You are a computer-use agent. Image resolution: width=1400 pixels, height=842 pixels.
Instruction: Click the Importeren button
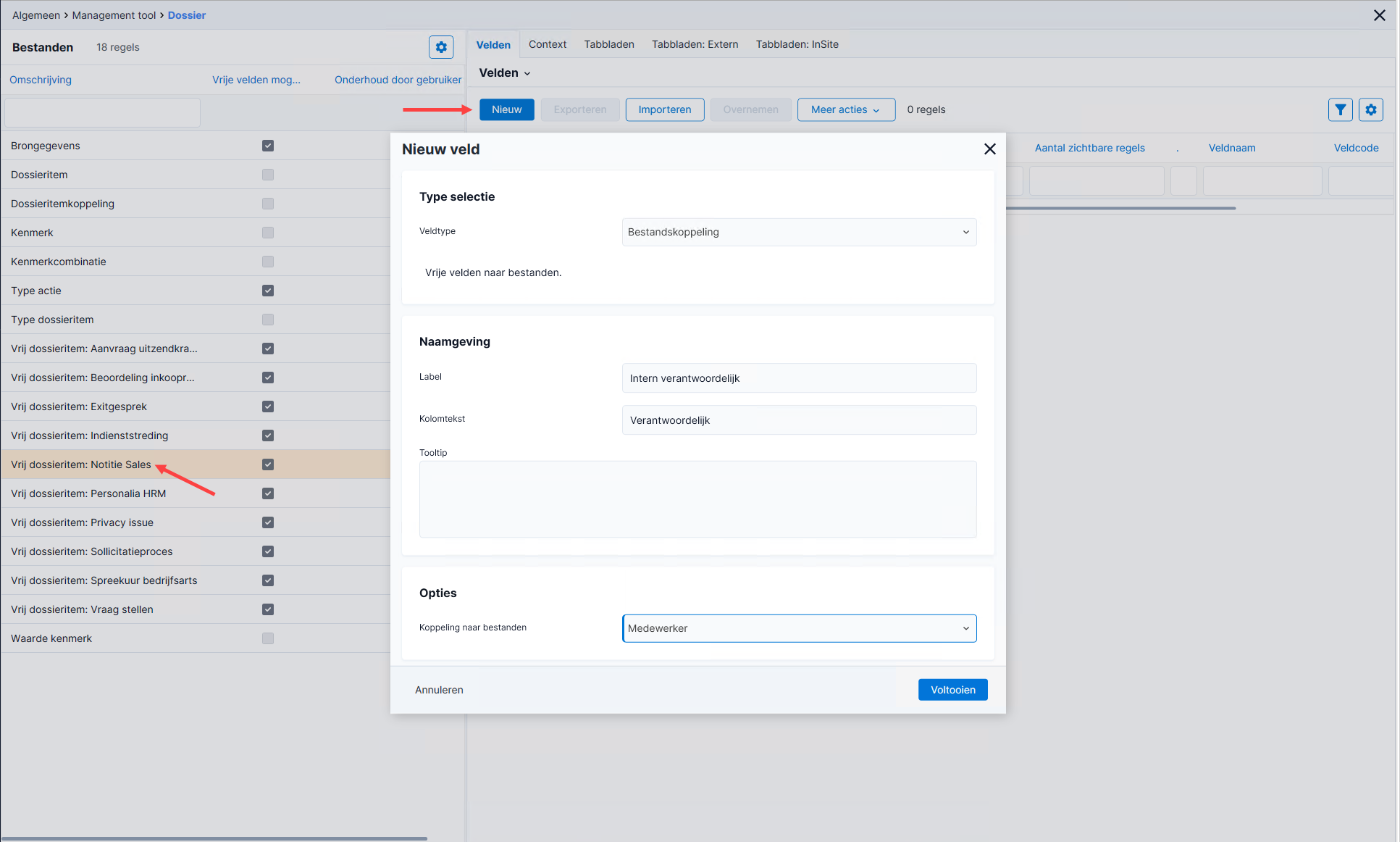click(x=664, y=109)
